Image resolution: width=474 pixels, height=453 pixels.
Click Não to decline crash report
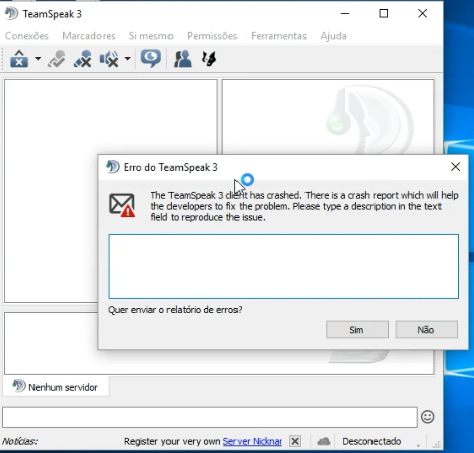click(427, 330)
